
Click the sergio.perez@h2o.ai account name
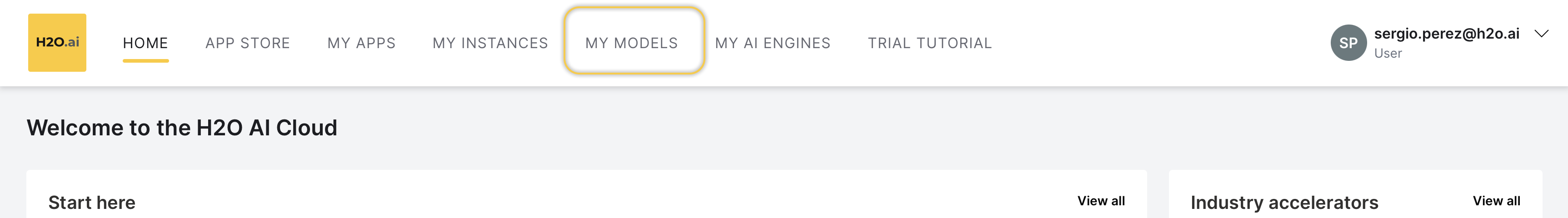[x=1447, y=34]
